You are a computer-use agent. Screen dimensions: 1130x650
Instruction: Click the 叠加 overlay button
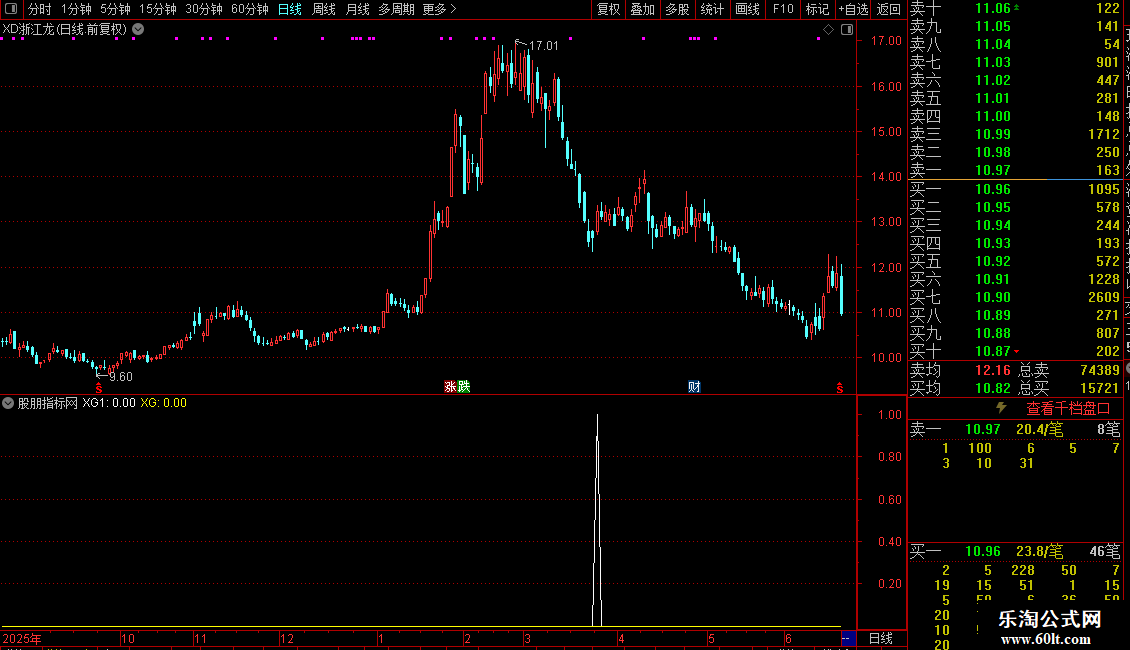coord(642,9)
